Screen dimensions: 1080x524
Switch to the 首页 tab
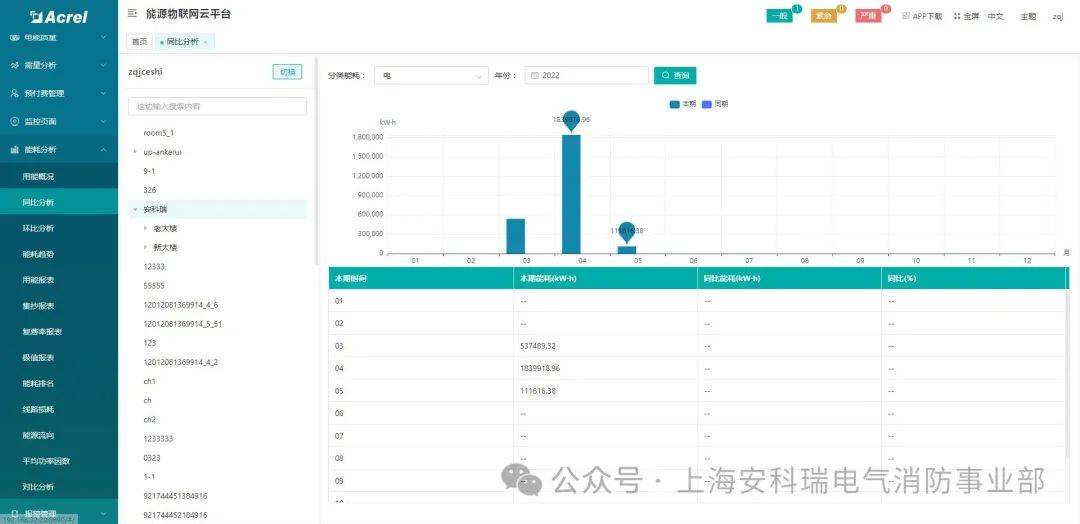tap(139, 42)
